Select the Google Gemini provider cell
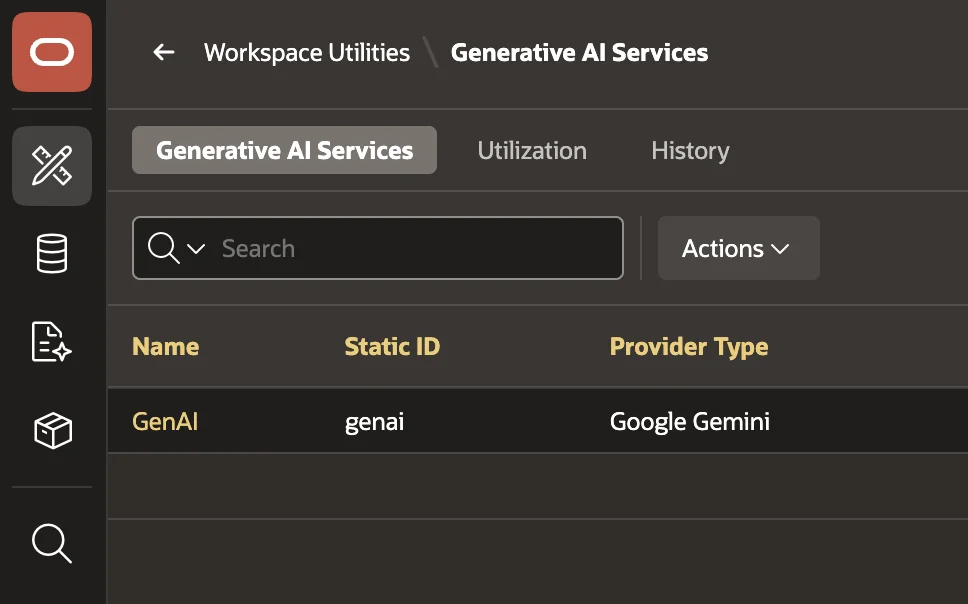The width and height of the screenshot is (968, 604). click(690, 422)
